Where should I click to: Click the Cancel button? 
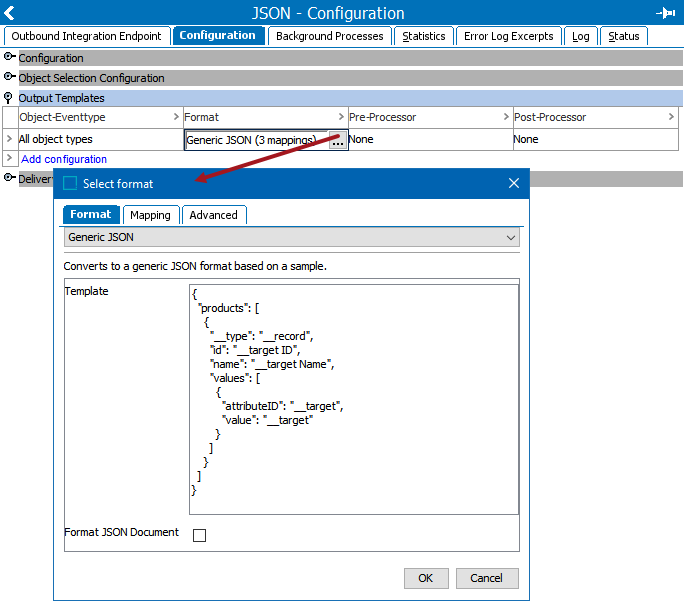pos(487,578)
